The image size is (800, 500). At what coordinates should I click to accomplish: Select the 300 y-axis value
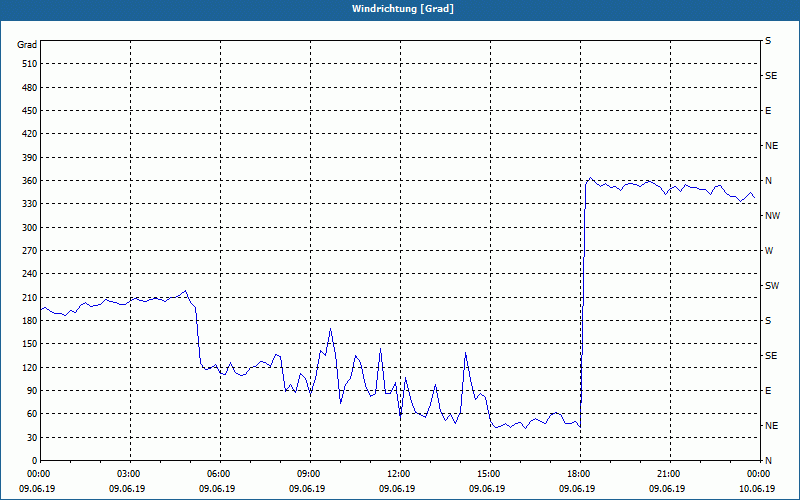pyautogui.click(x=30, y=228)
